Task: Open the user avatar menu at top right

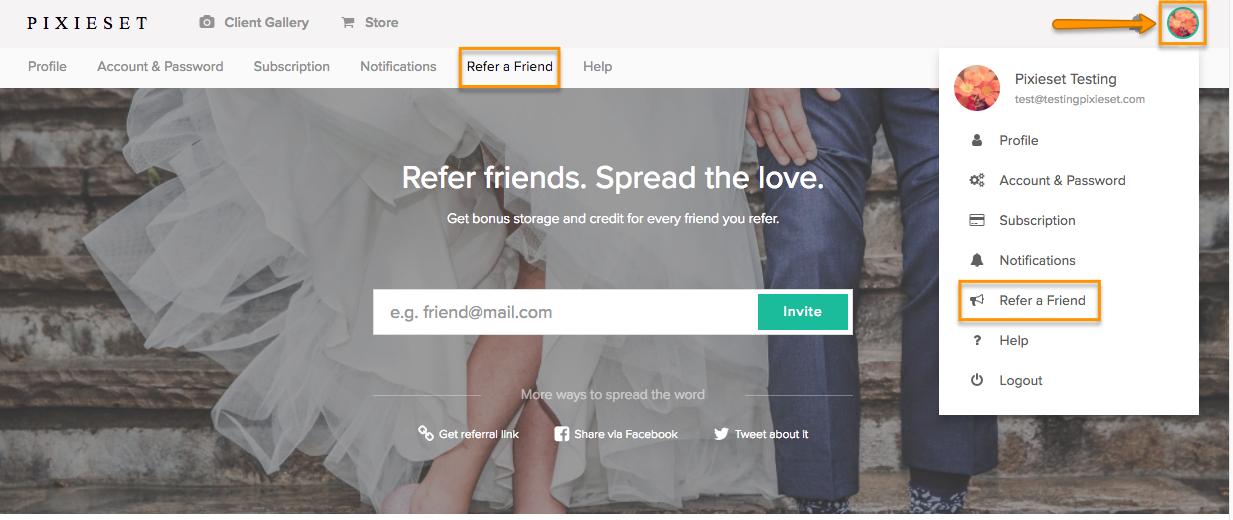Action: [1183, 22]
